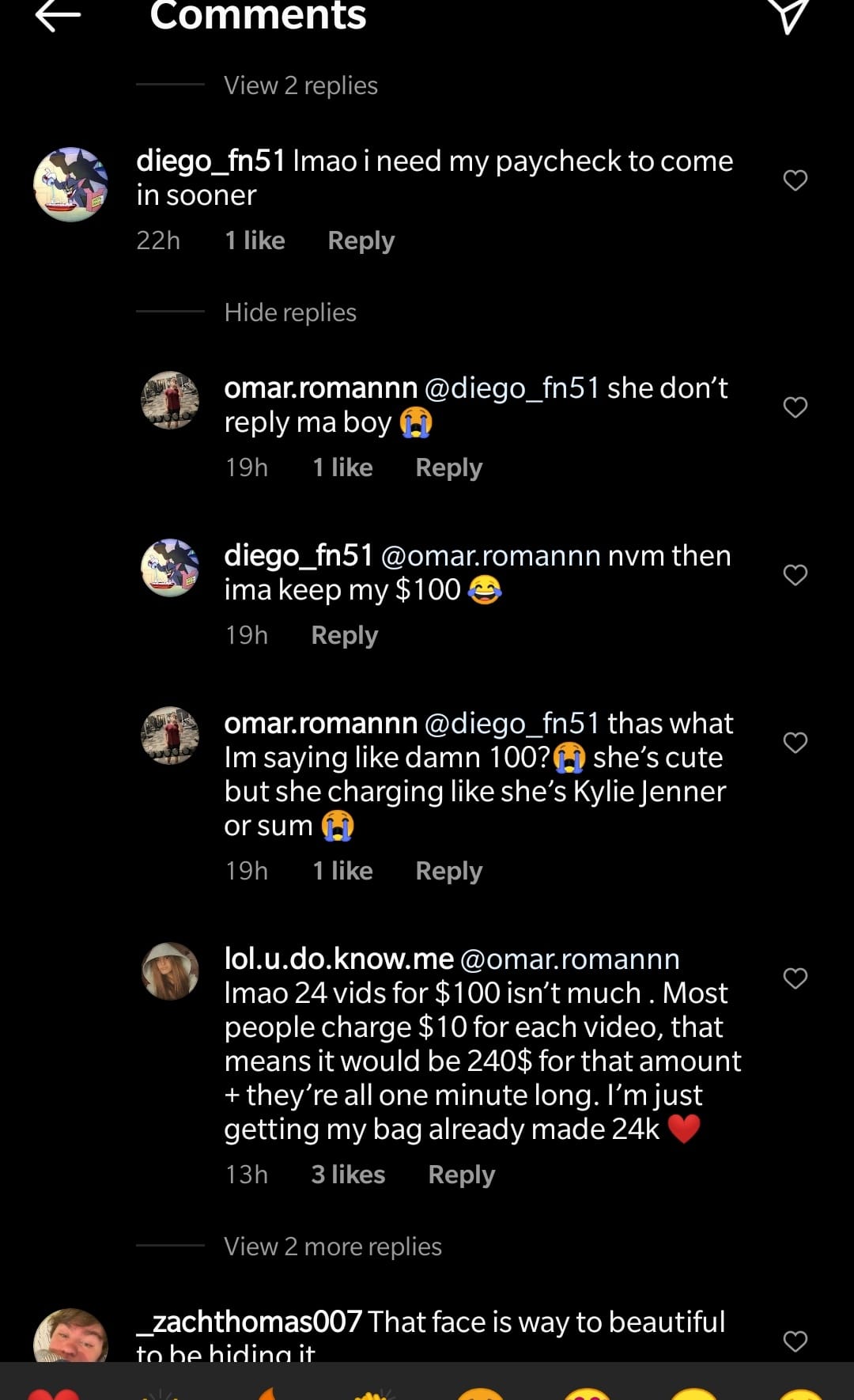Open lol.u.do.know.me's avatar
The width and height of the screenshot is (854, 1400).
(x=170, y=971)
